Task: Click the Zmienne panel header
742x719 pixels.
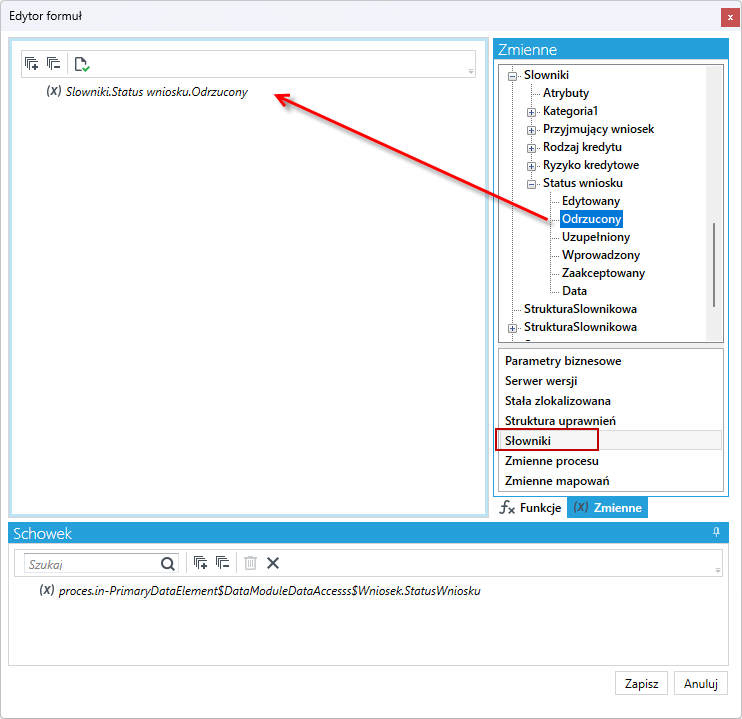Action: point(610,49)
